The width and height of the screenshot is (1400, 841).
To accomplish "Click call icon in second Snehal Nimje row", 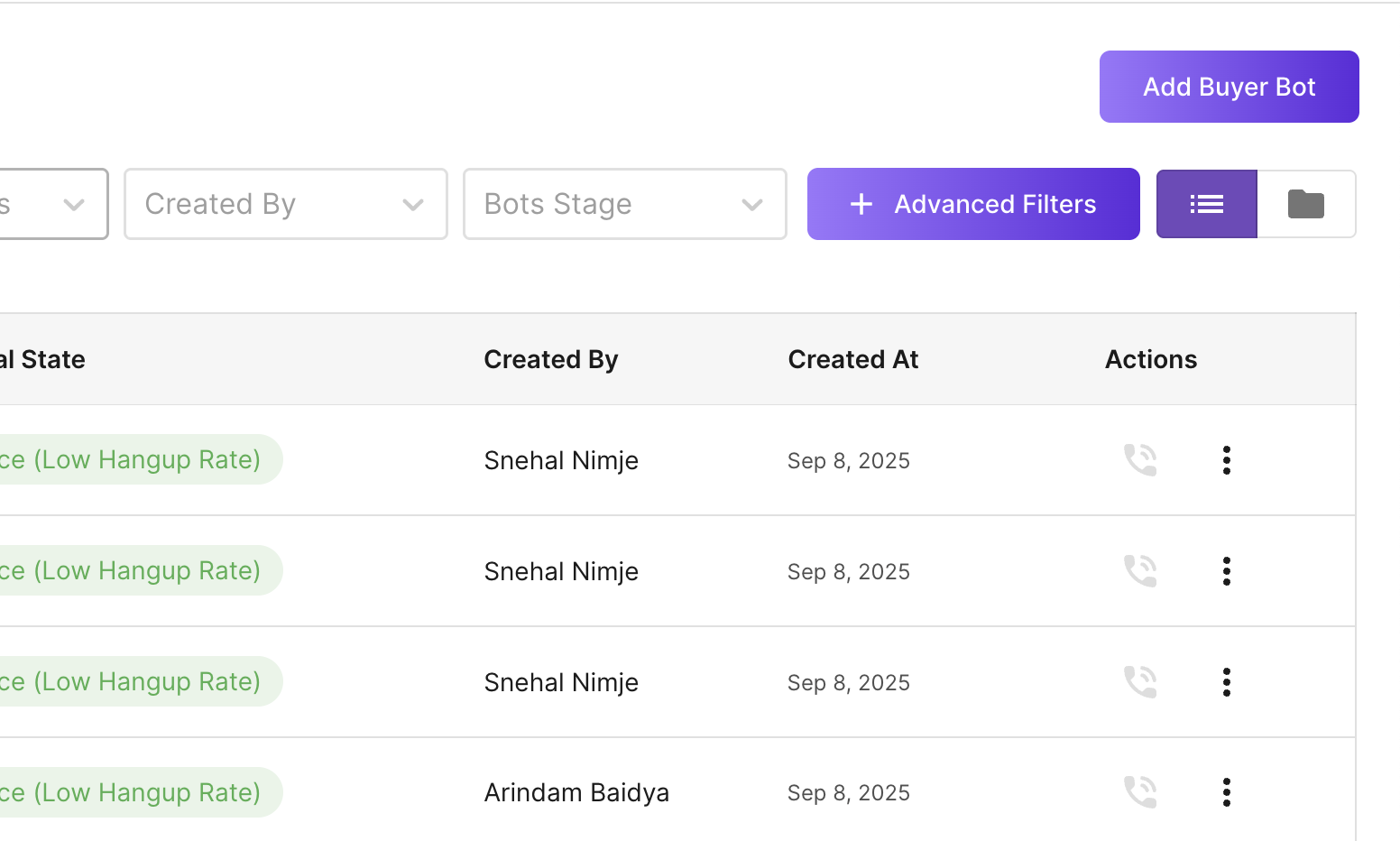I will click(1140, 571).
